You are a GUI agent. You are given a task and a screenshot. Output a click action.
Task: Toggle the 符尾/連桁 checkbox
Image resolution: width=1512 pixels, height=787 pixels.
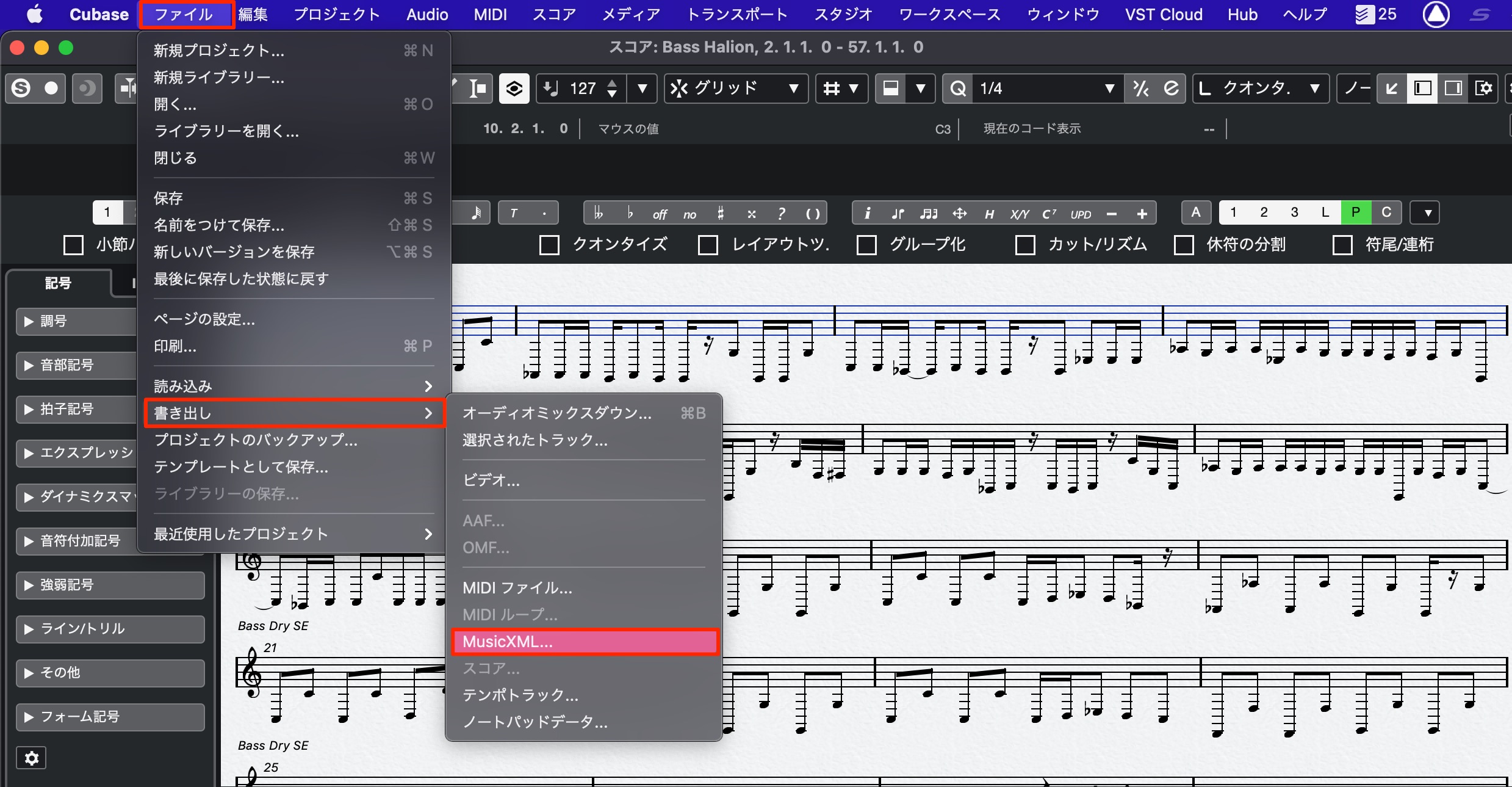coord(1342,245)
